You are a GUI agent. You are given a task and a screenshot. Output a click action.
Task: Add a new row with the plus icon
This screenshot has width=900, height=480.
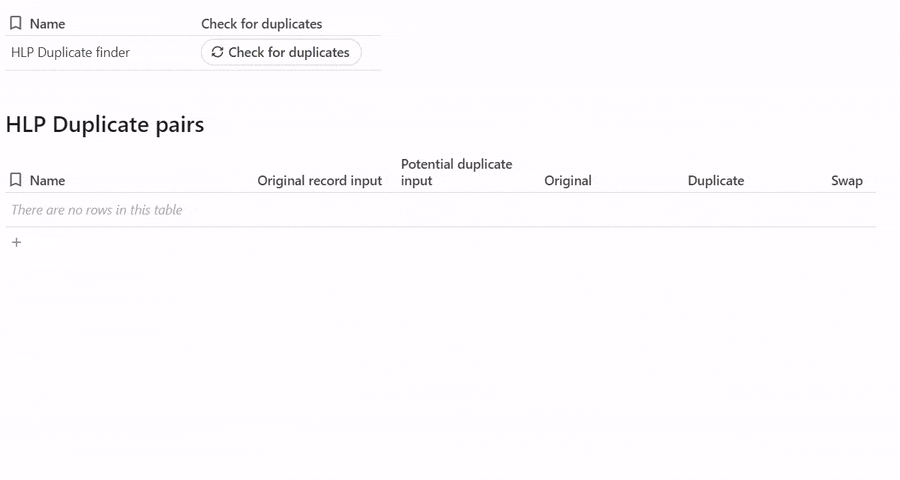coord(16,242)
